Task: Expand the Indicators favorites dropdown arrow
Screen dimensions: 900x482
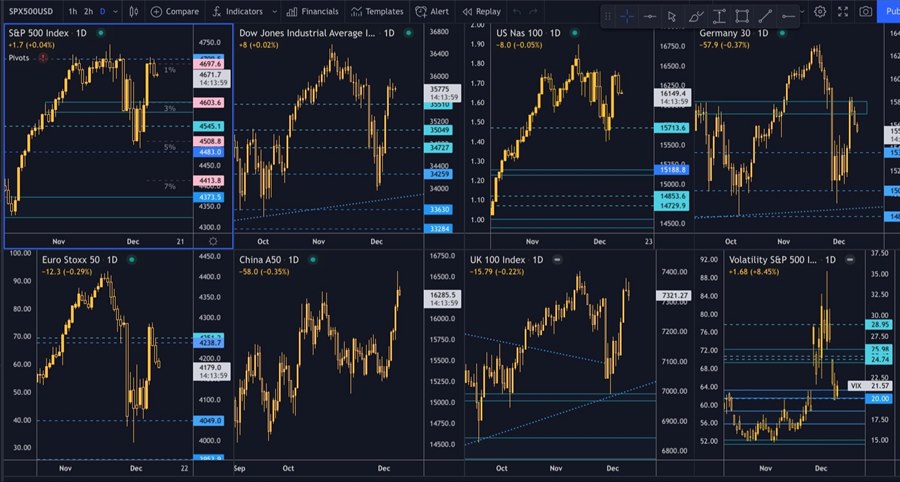Action: pos(274,11)
